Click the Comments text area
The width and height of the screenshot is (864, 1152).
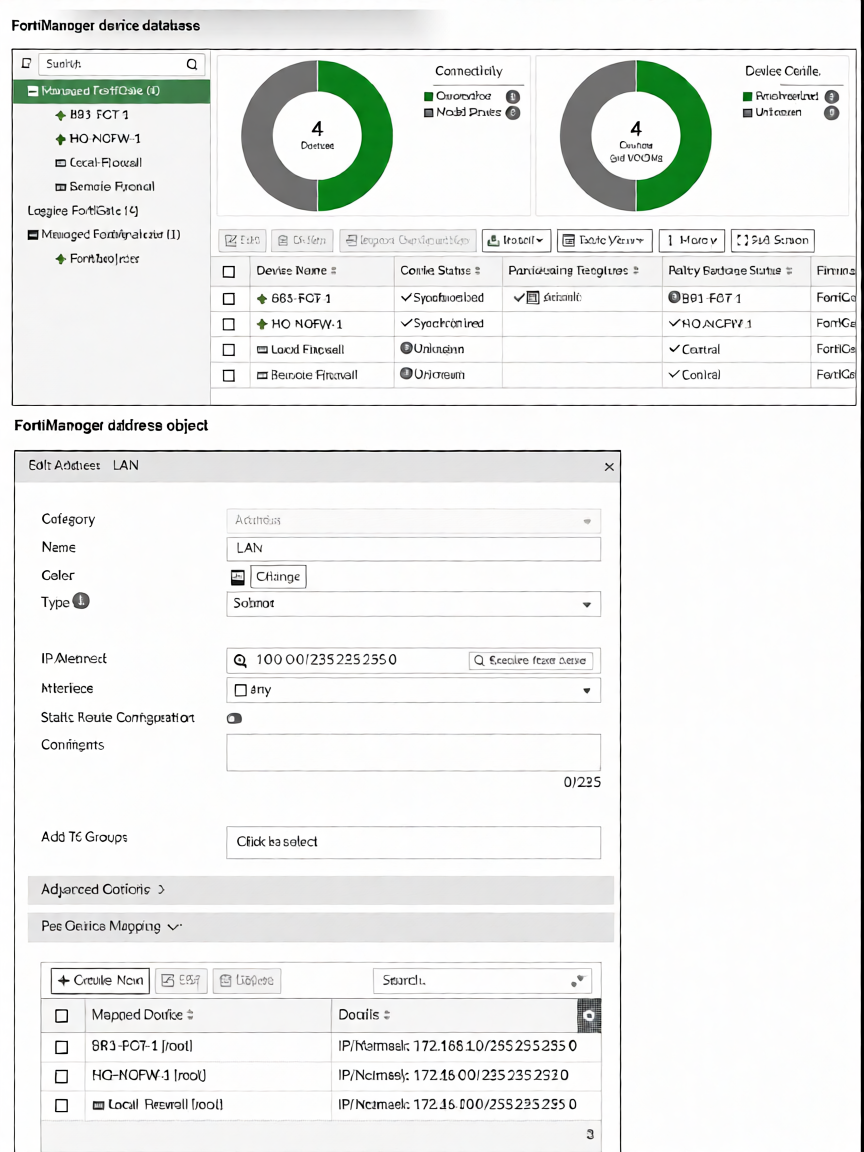coord(414,752)
